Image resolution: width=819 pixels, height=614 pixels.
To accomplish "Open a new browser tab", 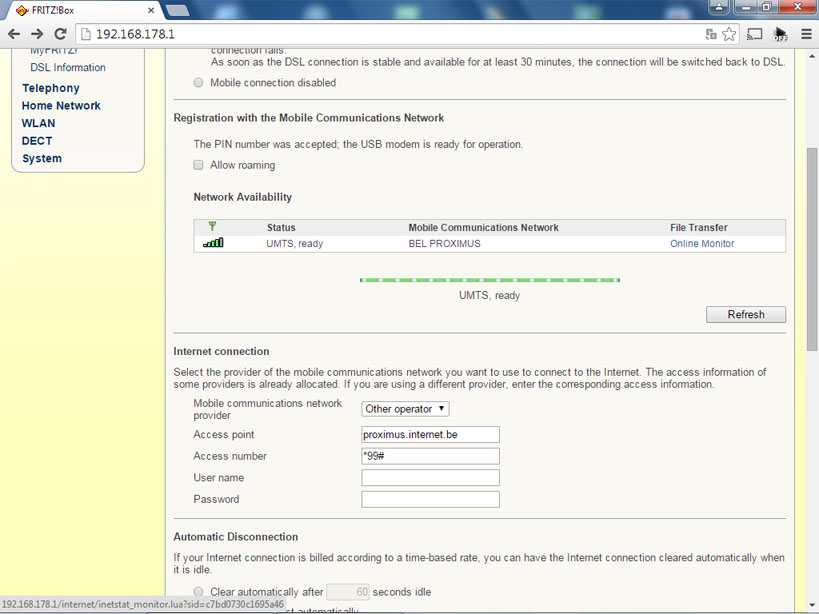I will tap(177, 10).
